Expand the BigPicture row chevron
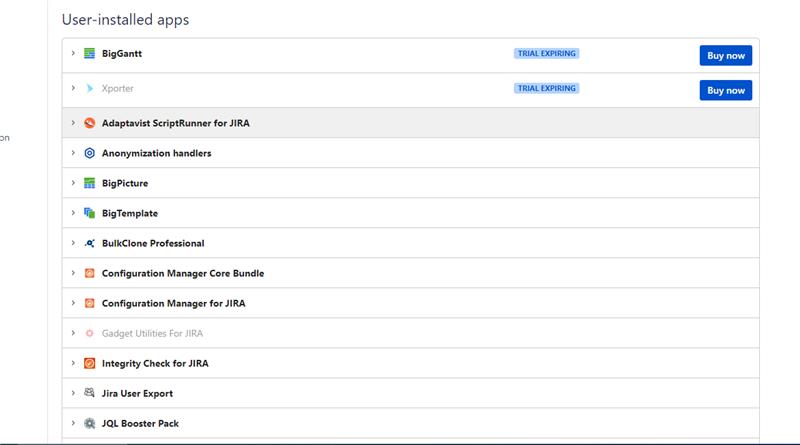800x445 pixels. point(73,183)
